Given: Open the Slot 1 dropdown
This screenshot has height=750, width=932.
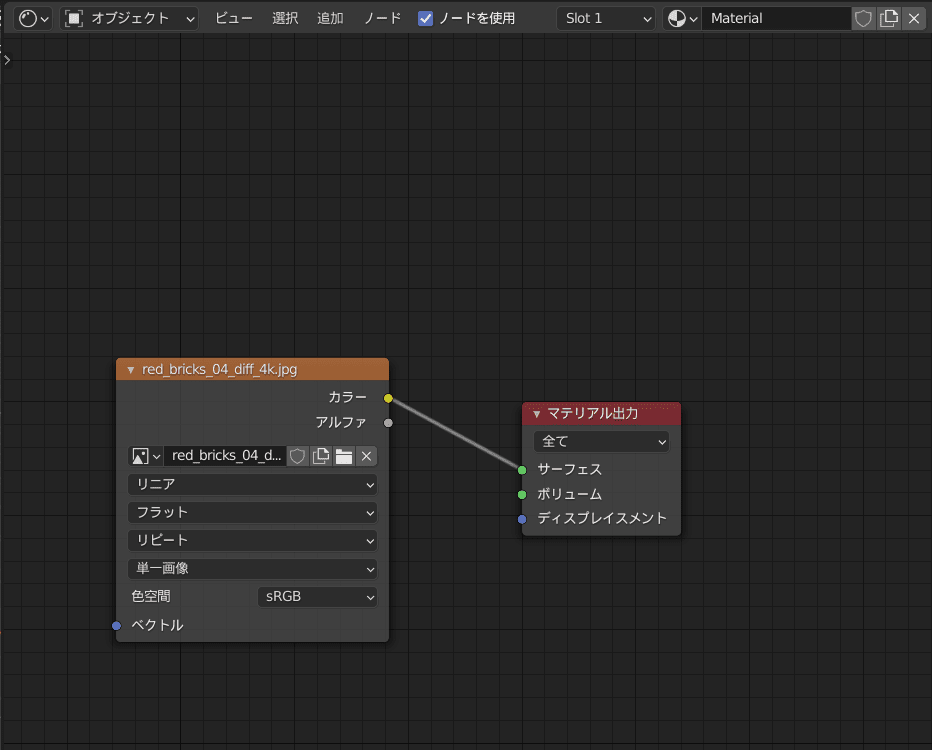Looking at the screenshot, I should 605,18.
